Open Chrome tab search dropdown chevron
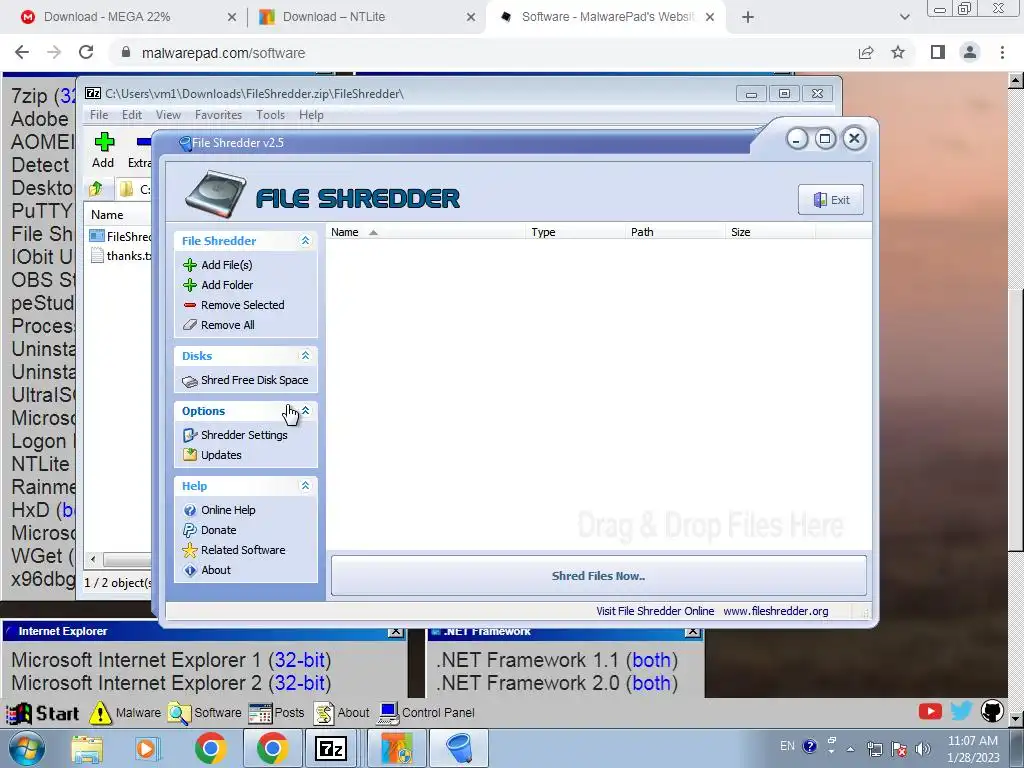 point(904,17)
